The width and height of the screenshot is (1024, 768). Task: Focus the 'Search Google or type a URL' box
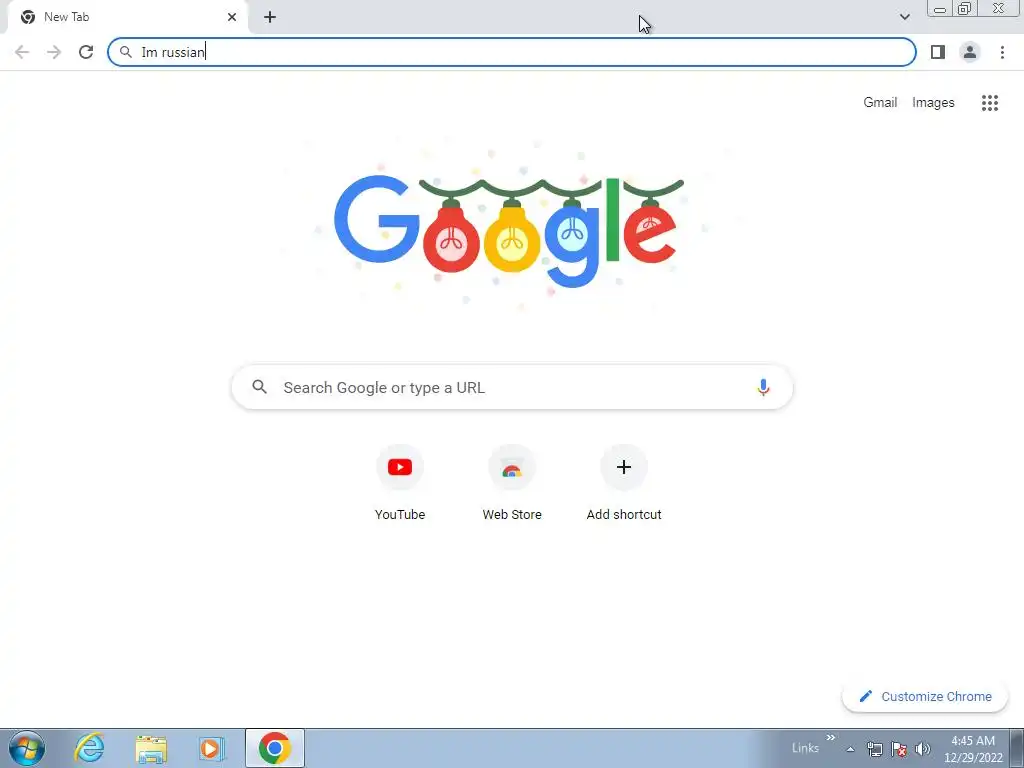pos(512,387)
